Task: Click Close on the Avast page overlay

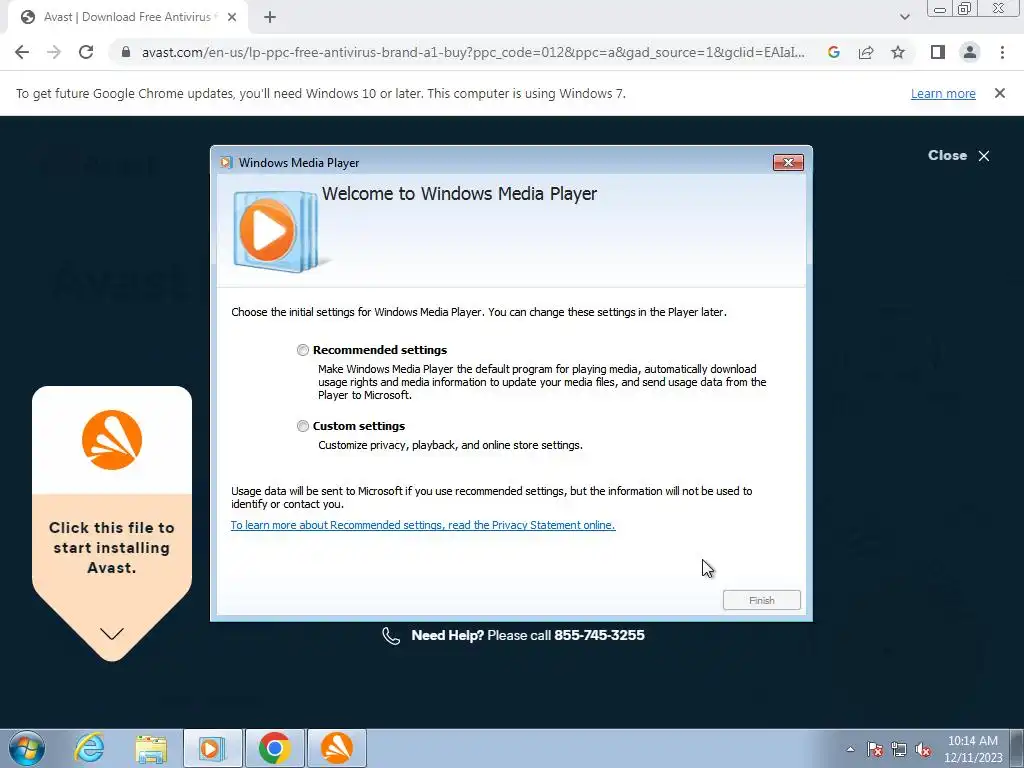Action: pos(959,155)
